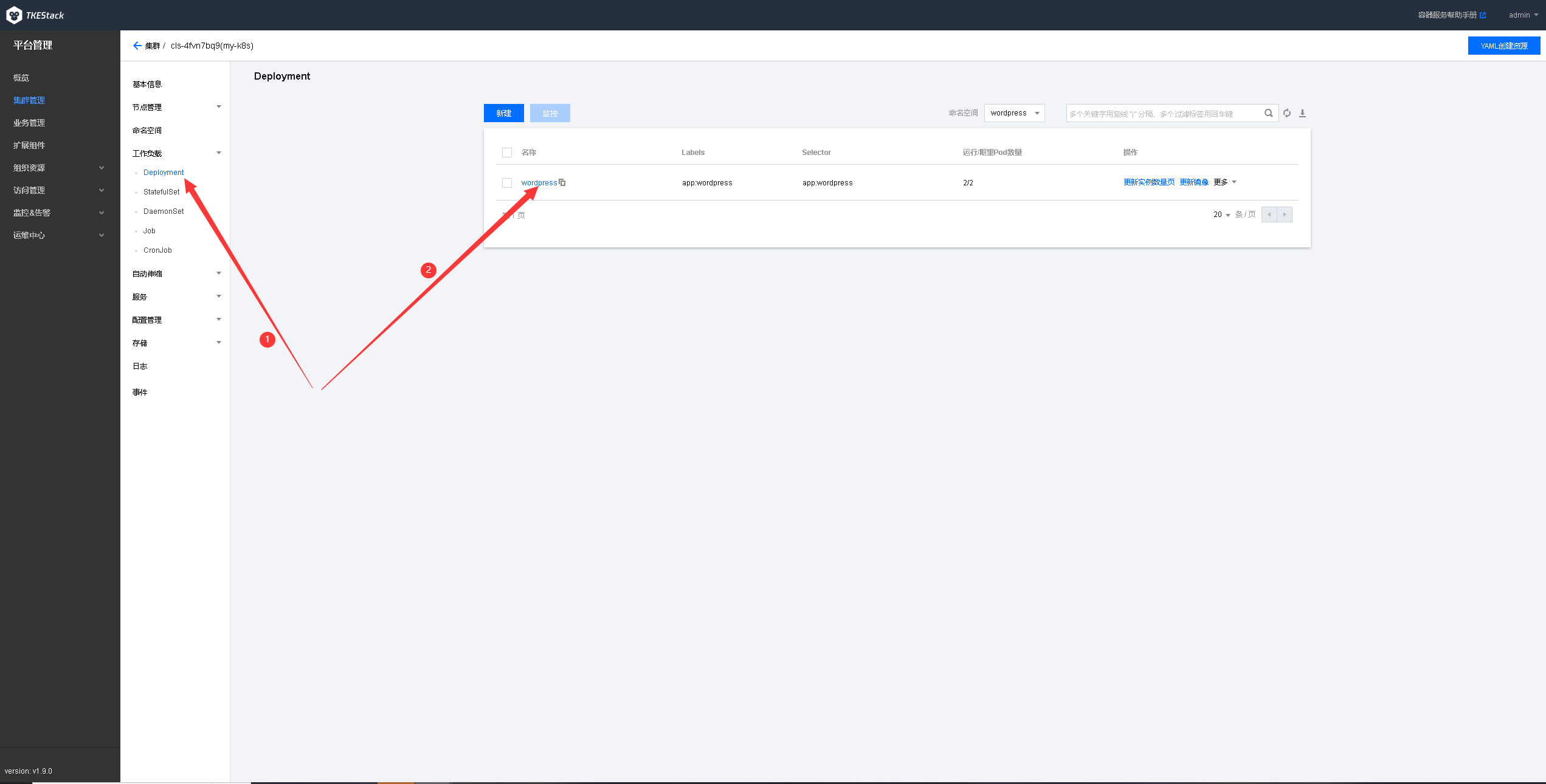
Task: Click 集群 breadcrumb link
Action: (153, 46)
